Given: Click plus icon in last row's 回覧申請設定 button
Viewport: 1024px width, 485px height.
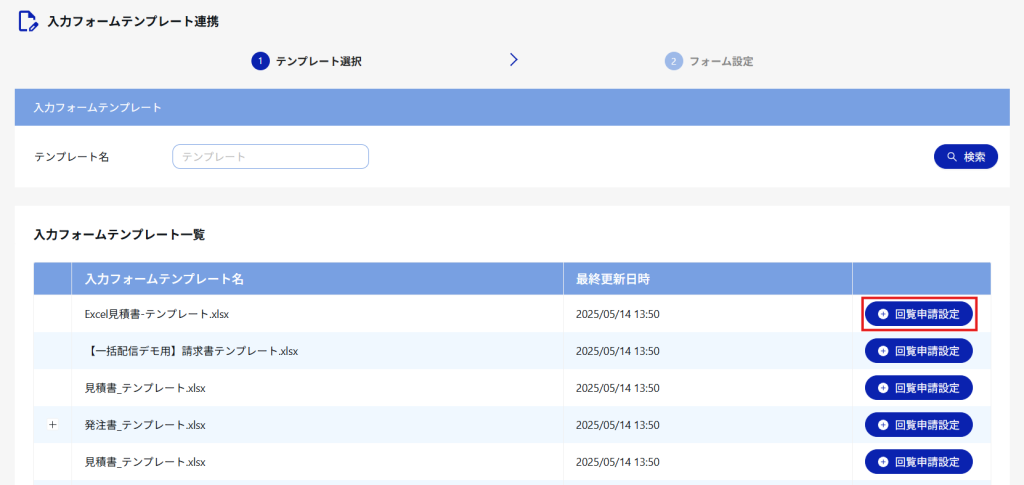Looking at the screenshot, I should (883, 462).
